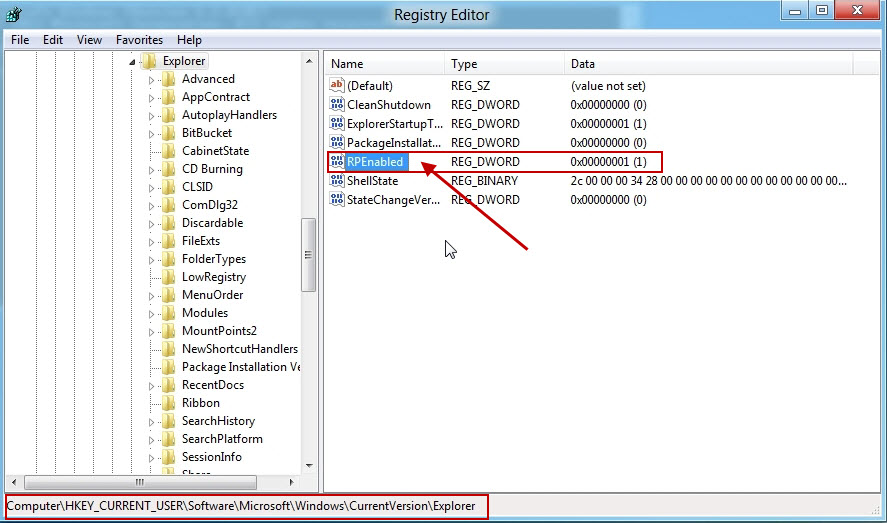Select the CD Burning key
This screenshot has width=887, height=523.
pyautogui.click(x=212, y=168)
